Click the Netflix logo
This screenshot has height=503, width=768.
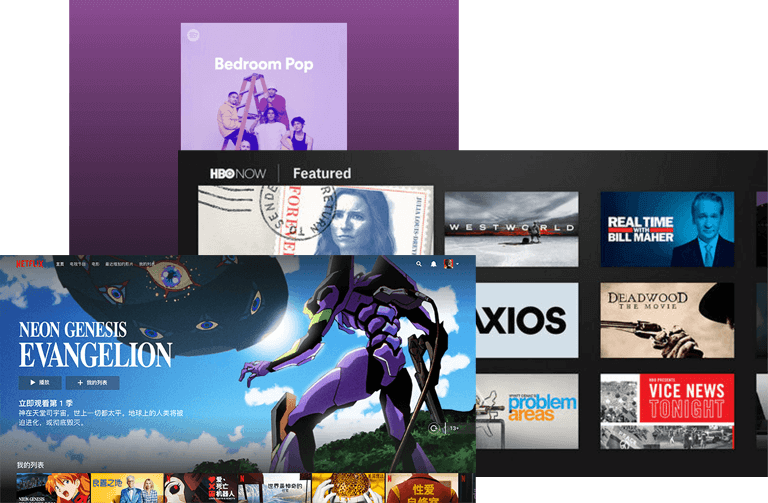(27, 263)
